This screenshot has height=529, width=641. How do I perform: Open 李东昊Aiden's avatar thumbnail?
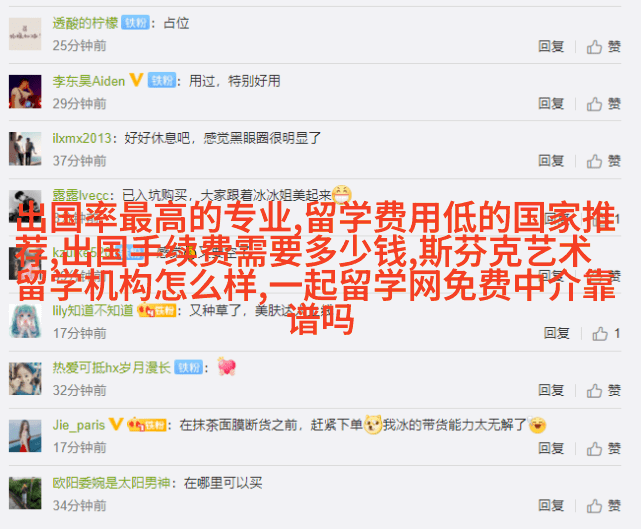tap(25, 92)
